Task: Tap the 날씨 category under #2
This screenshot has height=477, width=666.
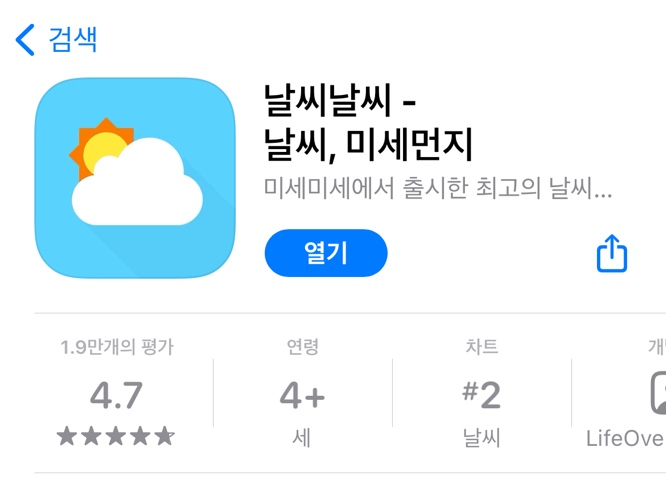Action: (x=481, y=438)
